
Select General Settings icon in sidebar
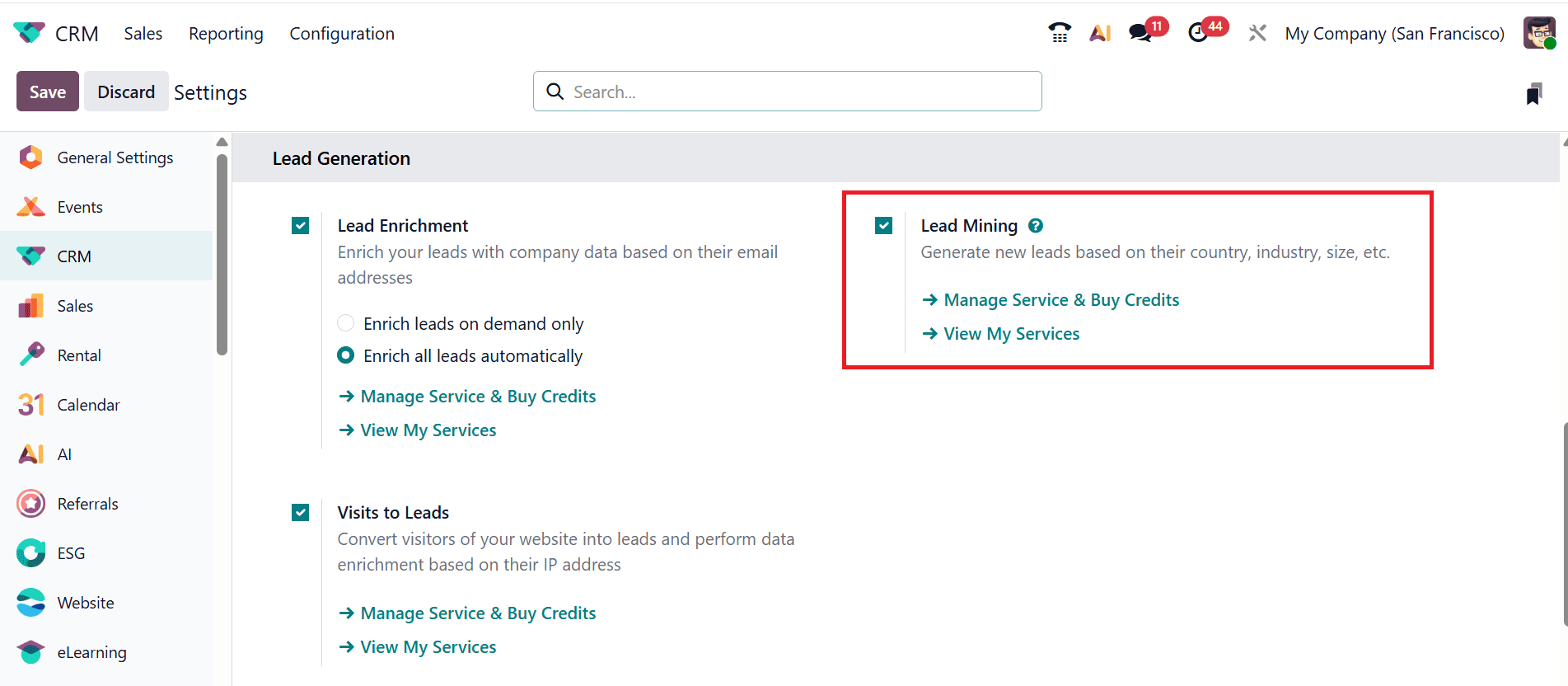30,157
